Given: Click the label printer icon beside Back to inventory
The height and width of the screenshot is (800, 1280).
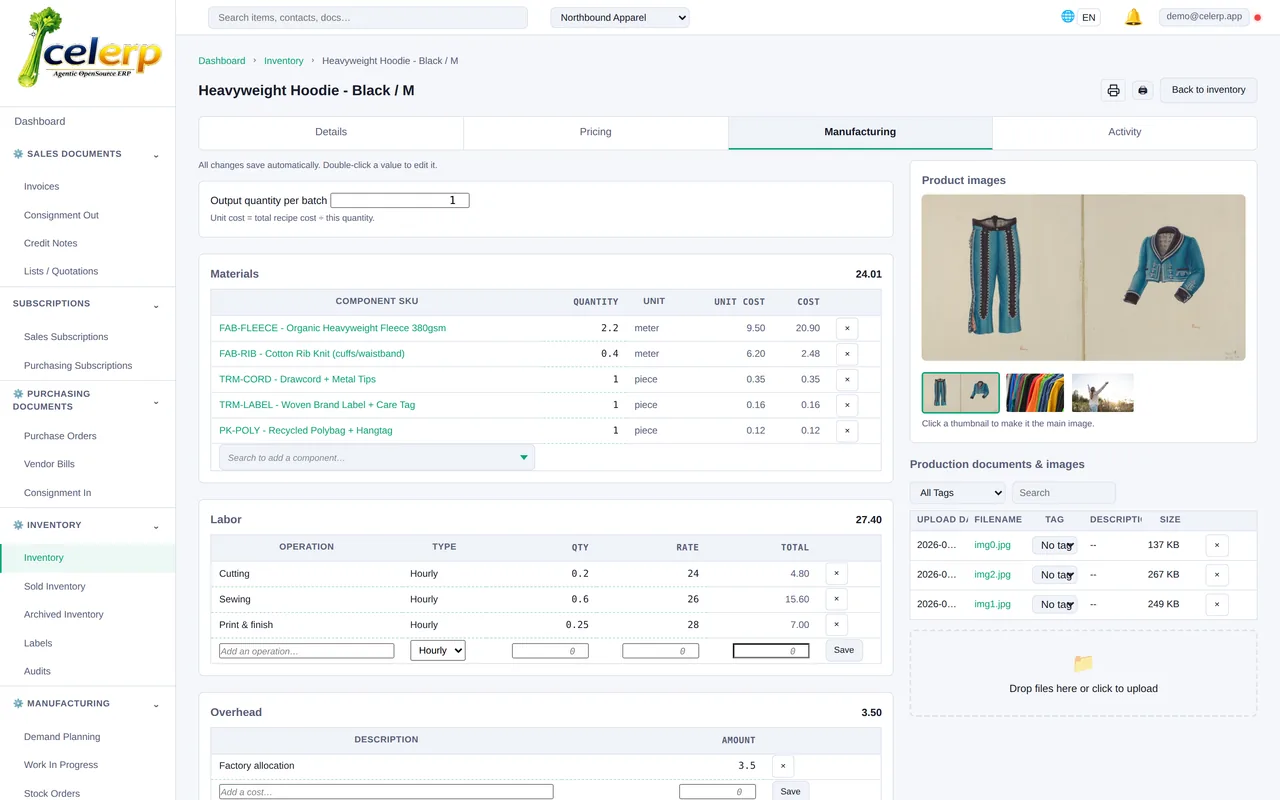Looking at the screenshot, I should 1143,90.
